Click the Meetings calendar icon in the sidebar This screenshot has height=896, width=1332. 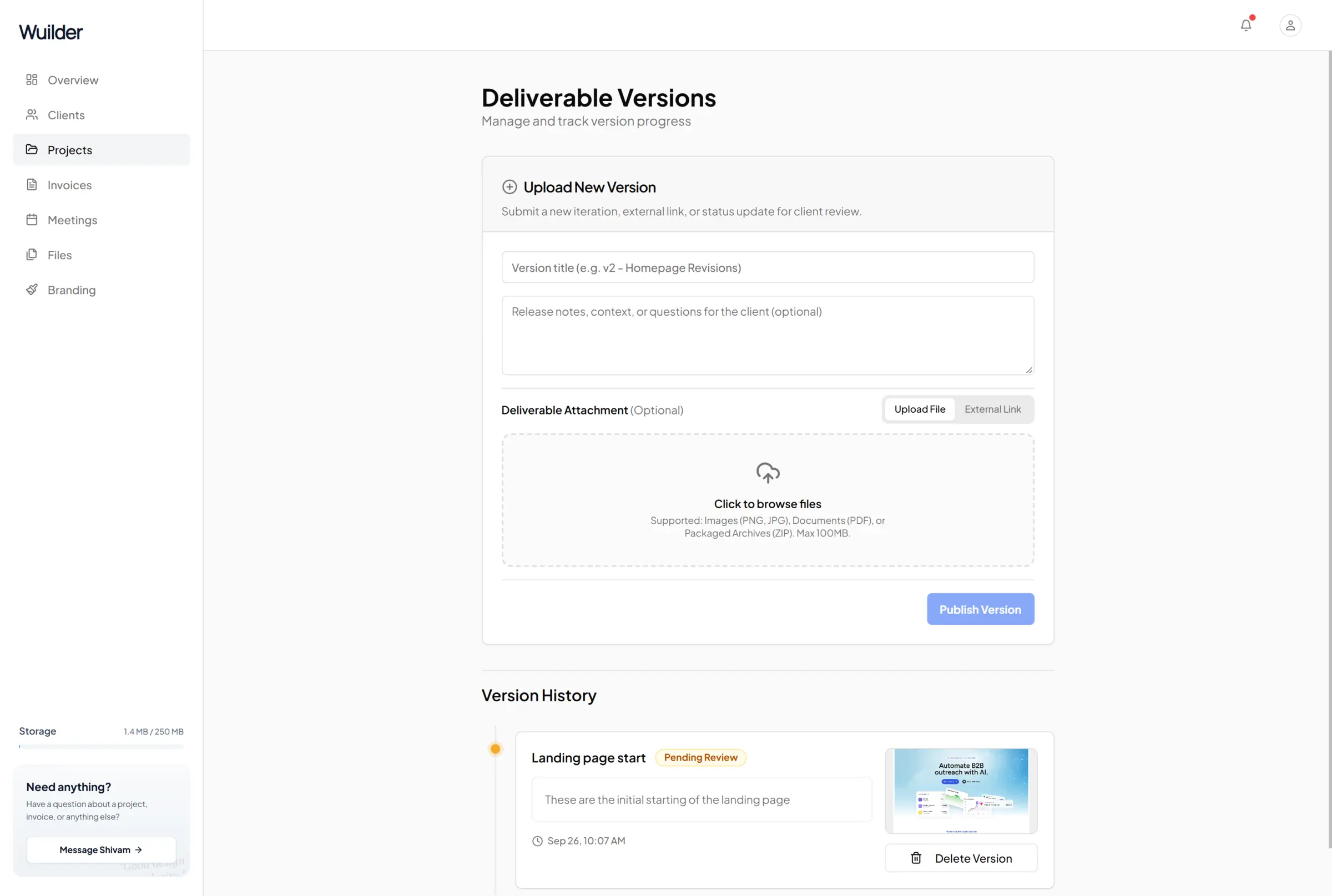click(32, 220)
